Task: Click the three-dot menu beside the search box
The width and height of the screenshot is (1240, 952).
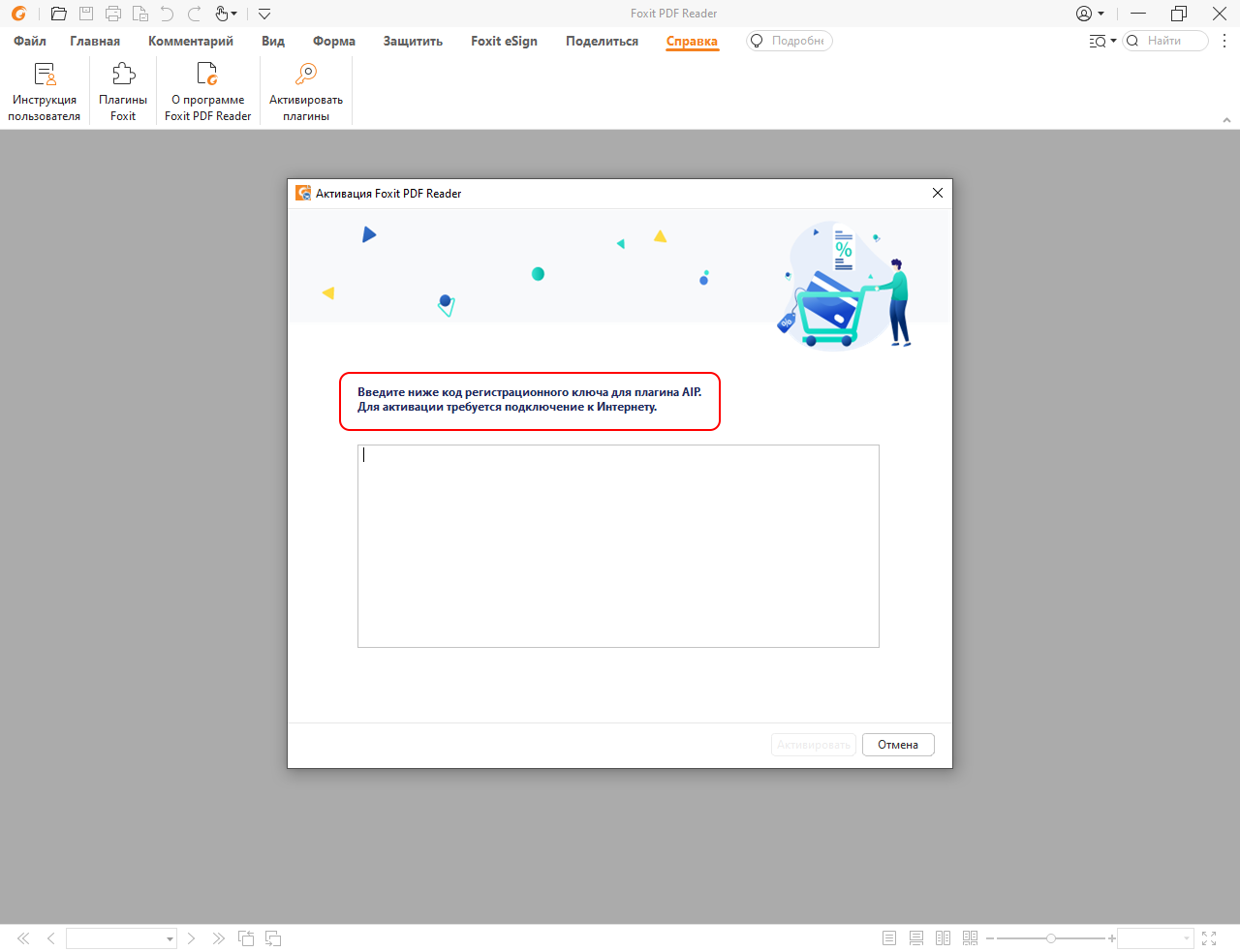Action: pyautogui.click(x=1224, y=41)
